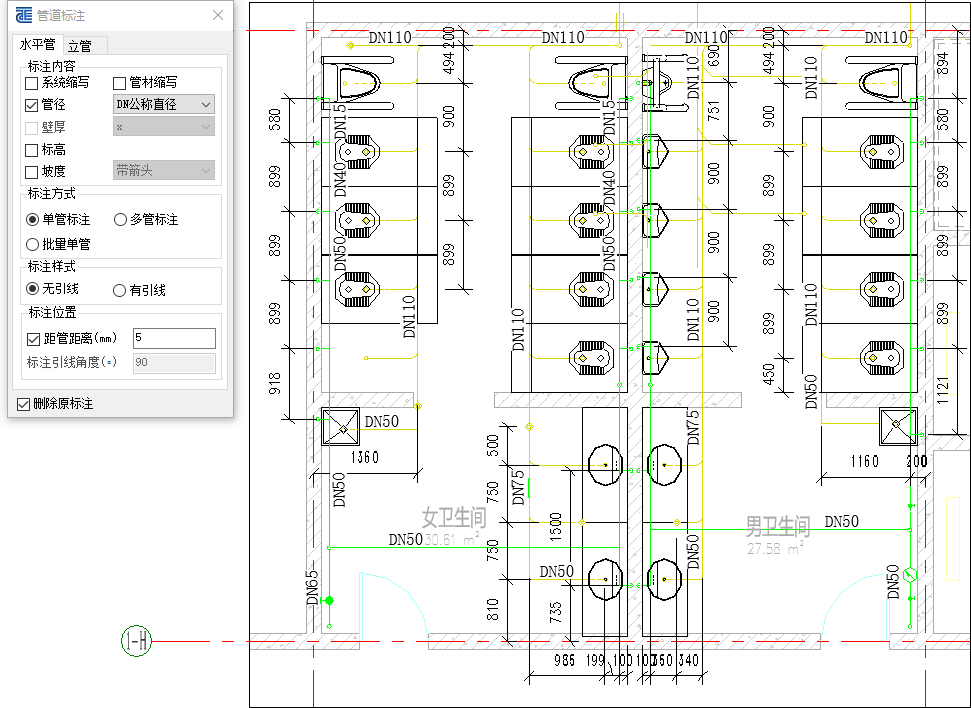
Task: Close the 管道标注 dialog
Action: [218, 15]
